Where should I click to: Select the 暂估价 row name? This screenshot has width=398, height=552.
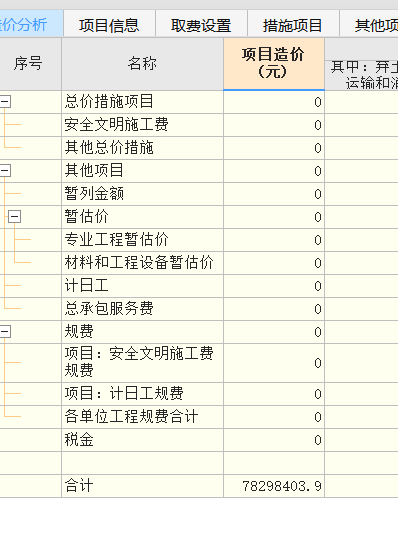(143, 217)
